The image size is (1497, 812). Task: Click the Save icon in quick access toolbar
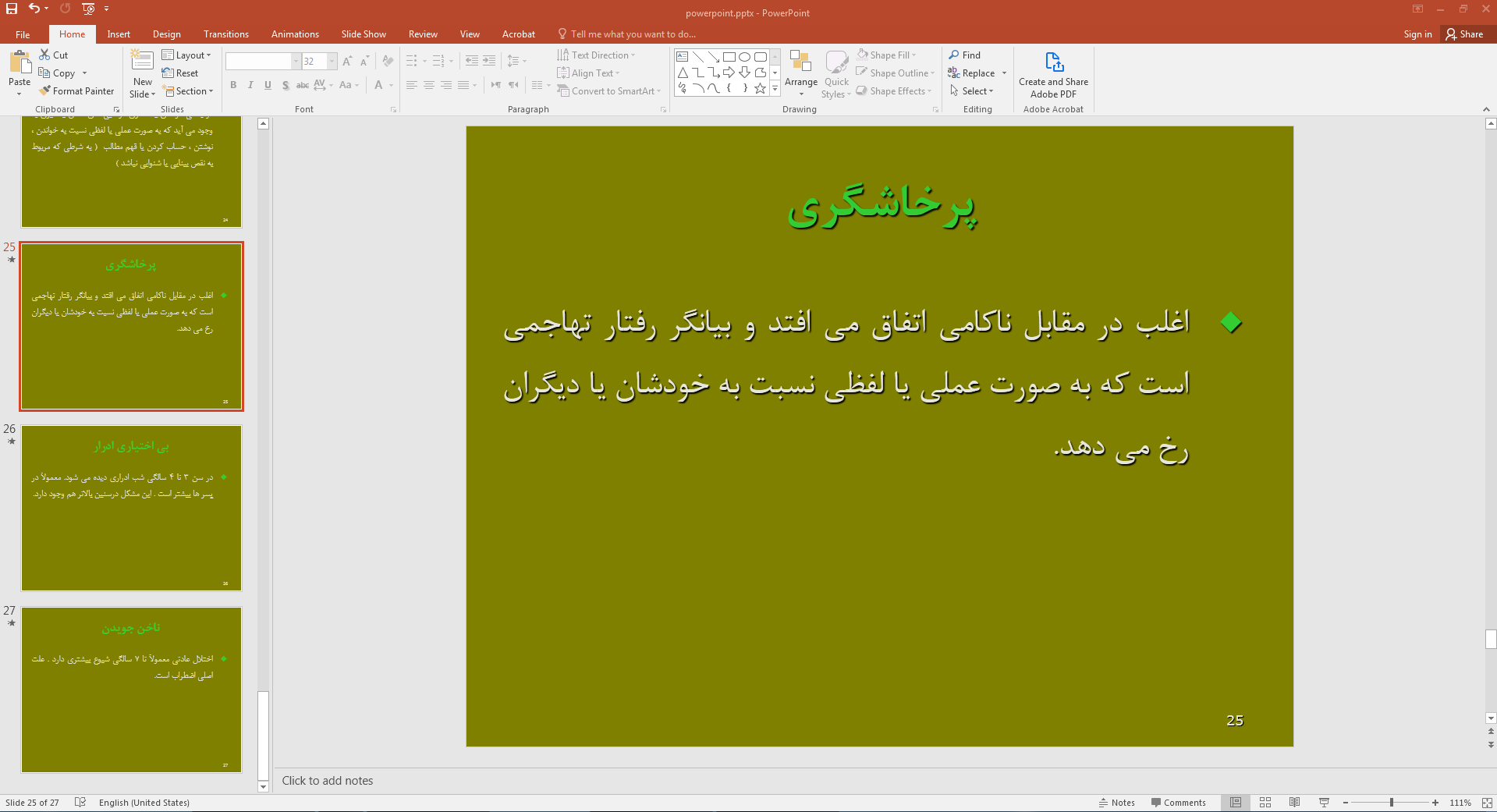point(12,9)
